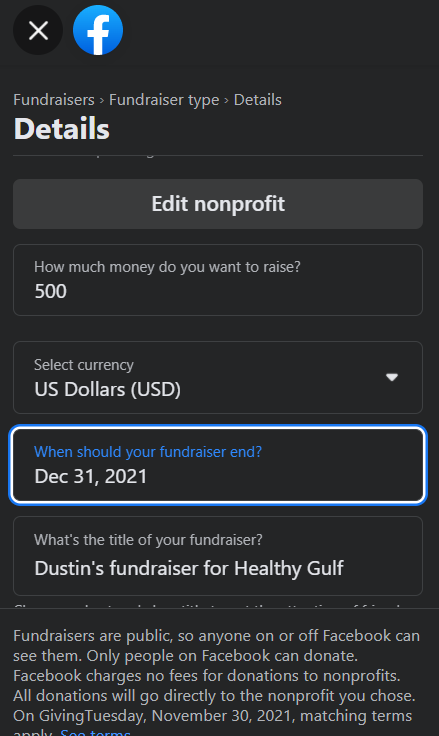This screenshot has width=439, height=736.
Task: Go to Fundraisers breadcrumb
Action: click(54, 100)
